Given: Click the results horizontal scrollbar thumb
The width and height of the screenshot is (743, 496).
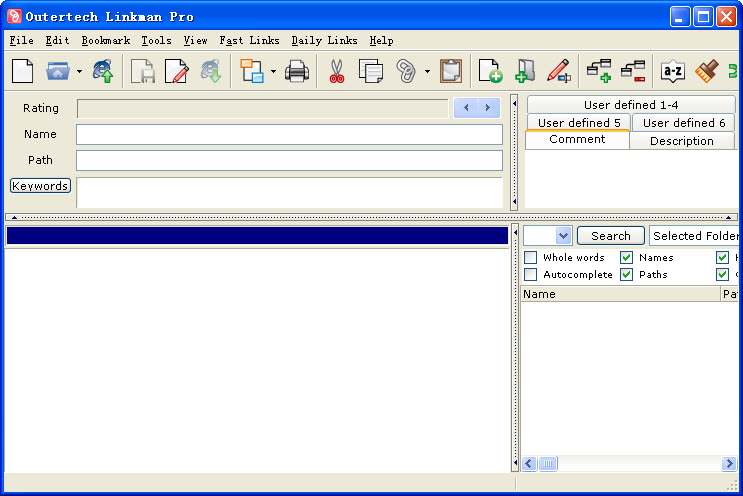Looking at the screenshot, I should 548,463.
